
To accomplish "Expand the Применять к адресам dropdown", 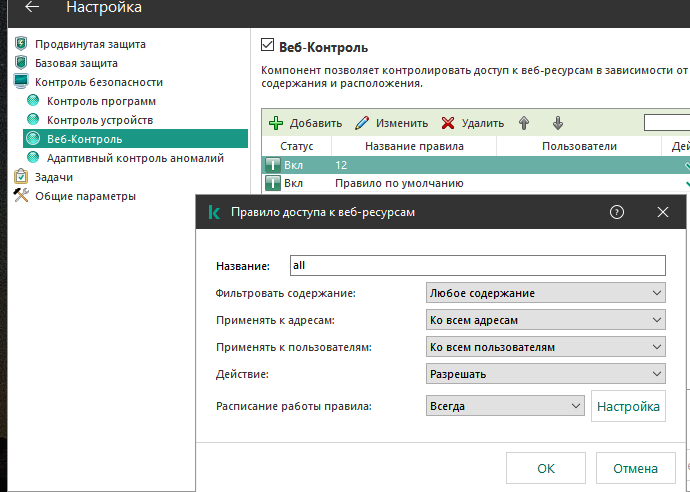I will (x=546, y=320).
